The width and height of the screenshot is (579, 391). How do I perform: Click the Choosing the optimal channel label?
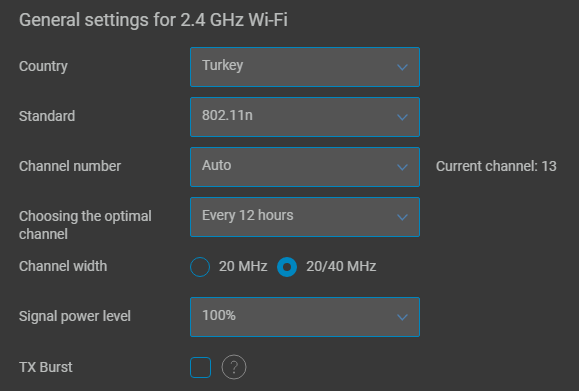(85, 225)
